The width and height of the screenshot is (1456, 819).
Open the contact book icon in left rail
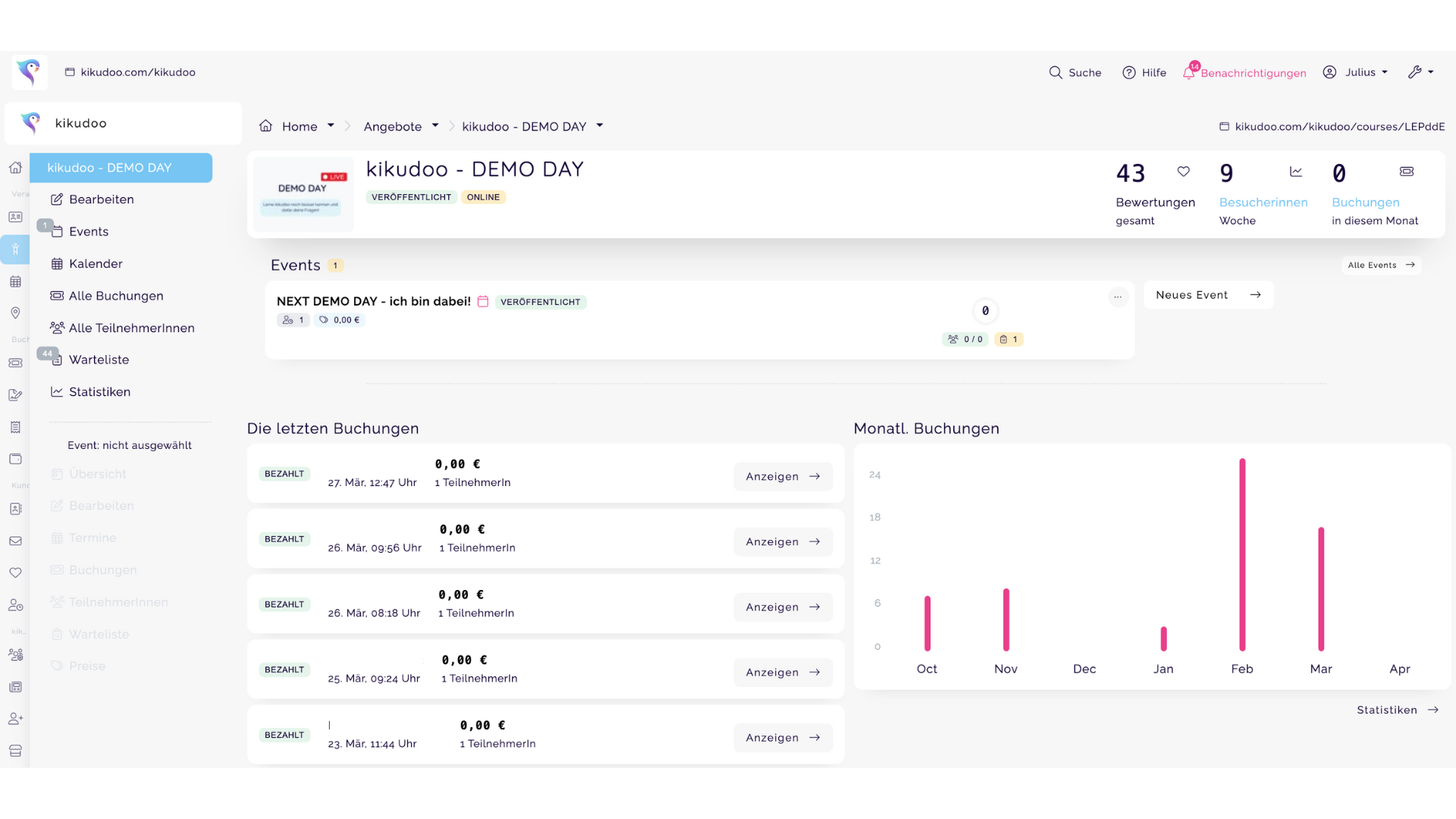(15, 509)
